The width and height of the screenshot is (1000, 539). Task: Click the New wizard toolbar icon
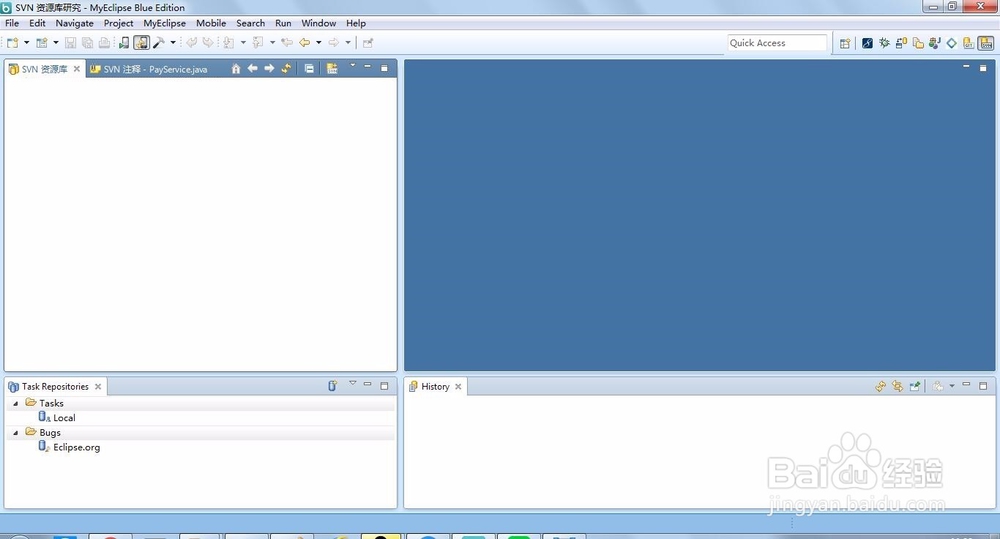point(12,43)
